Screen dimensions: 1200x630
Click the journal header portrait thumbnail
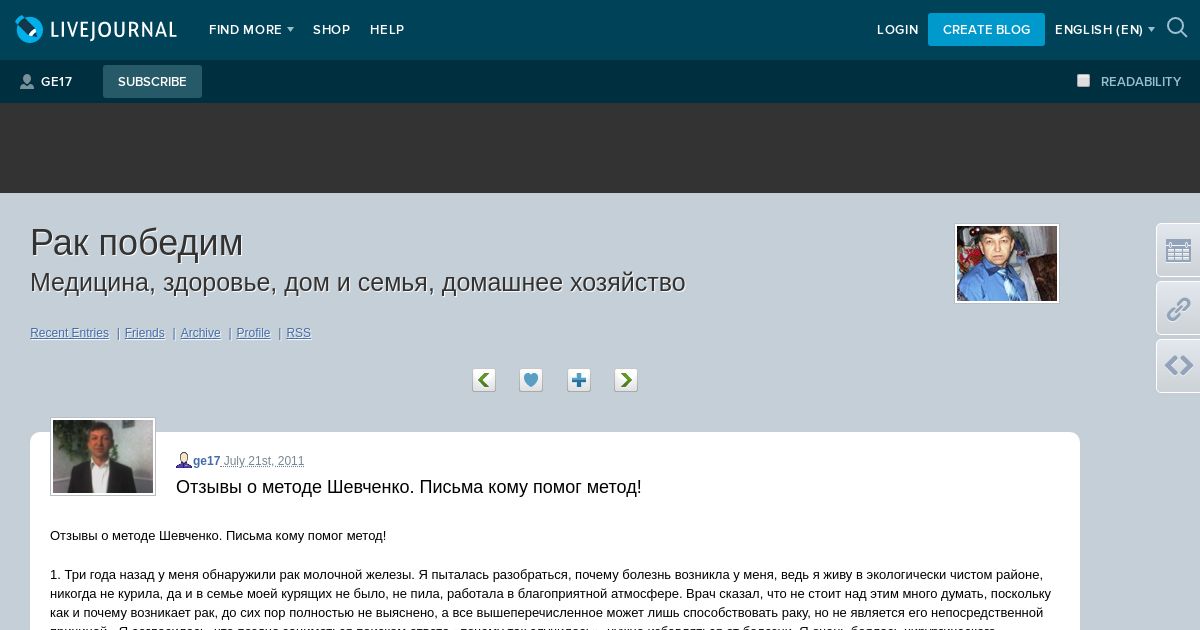click(1007, 263)
